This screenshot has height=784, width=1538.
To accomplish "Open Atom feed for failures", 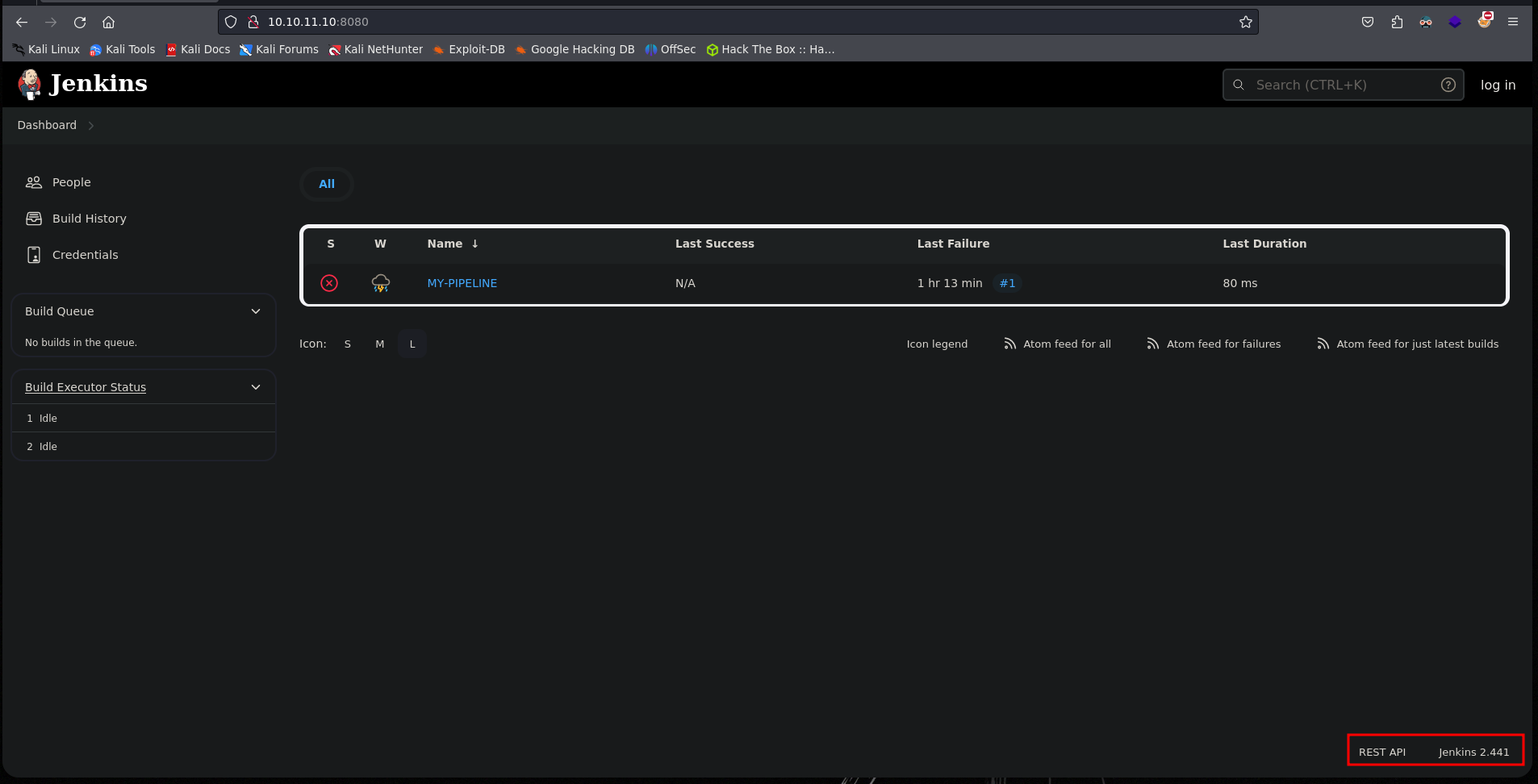I will (x=1214, y=344).
